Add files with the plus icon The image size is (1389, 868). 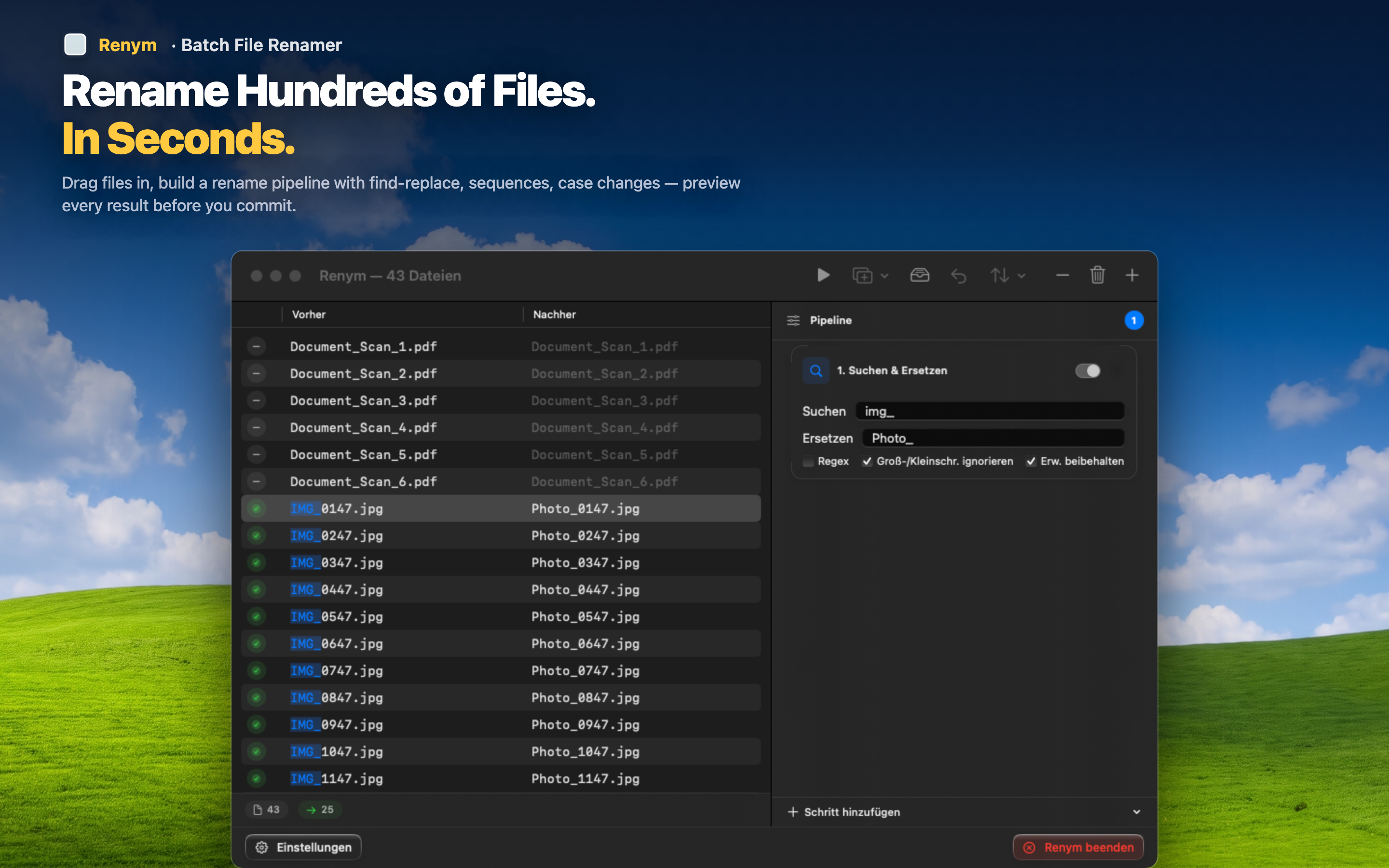click(x=1132, y=275)
